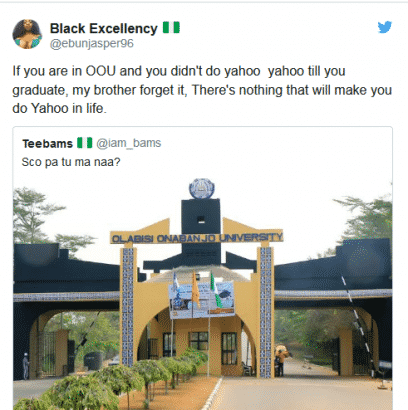Open Black Excellency's profile avatar
The width and height of the screenshot is (408, 410).
(27, 34)
